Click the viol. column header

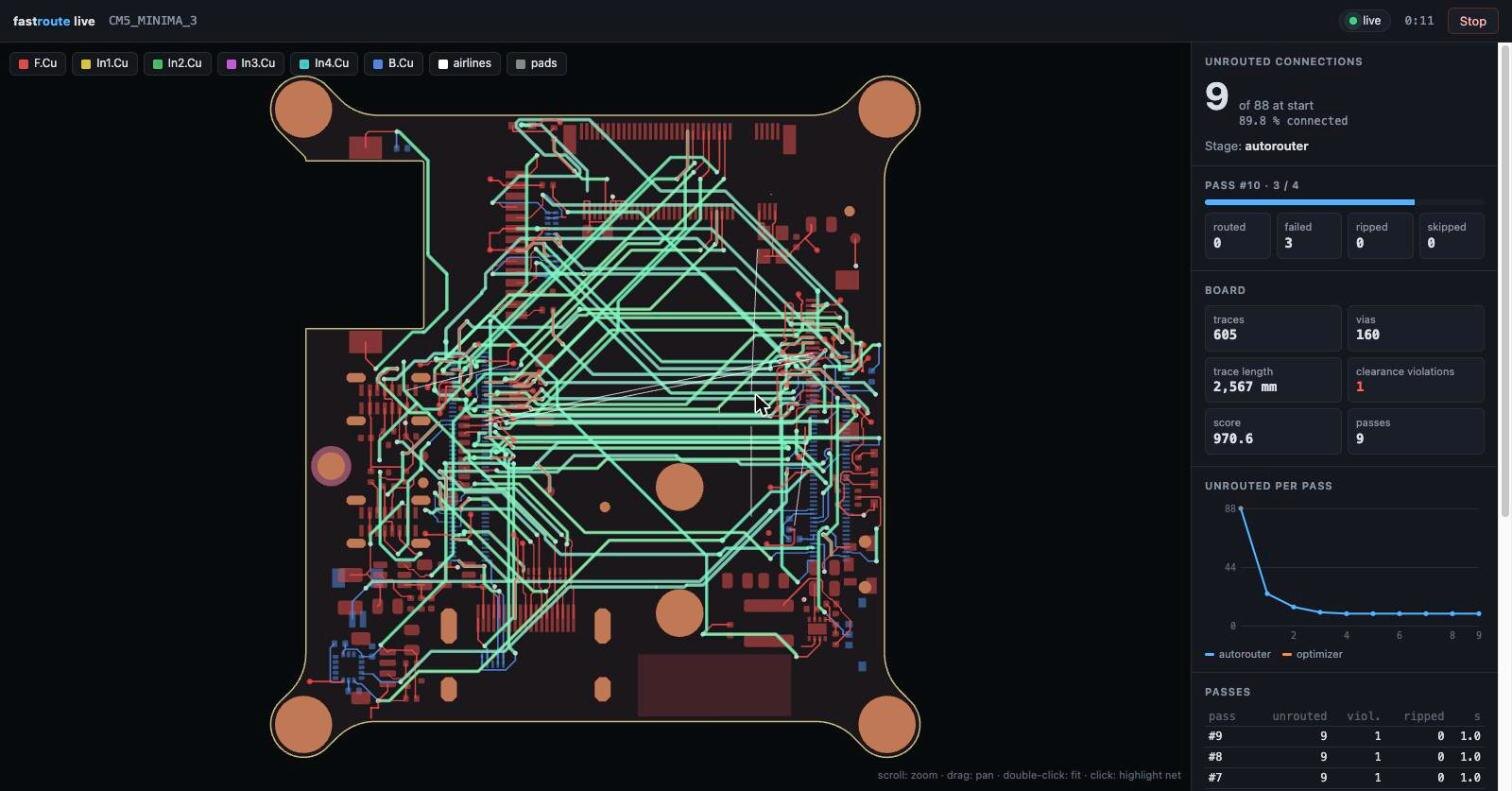(1364, 716)
